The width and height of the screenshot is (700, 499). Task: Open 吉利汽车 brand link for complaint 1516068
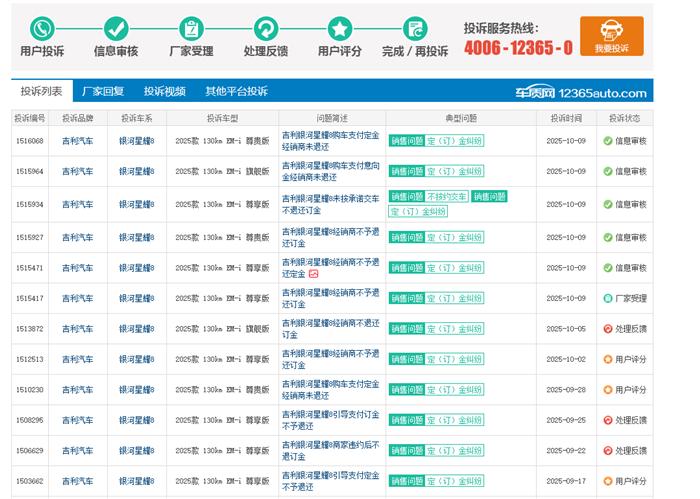point(77,141)
